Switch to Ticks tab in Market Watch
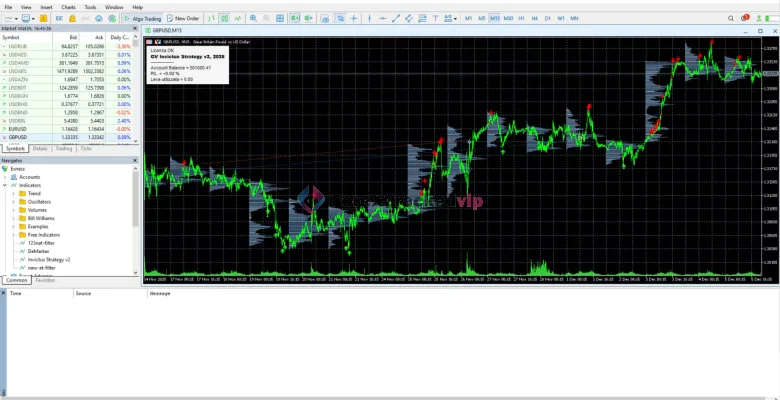The height and width of the screenshot is (400, 780). (x=86, y=149)
